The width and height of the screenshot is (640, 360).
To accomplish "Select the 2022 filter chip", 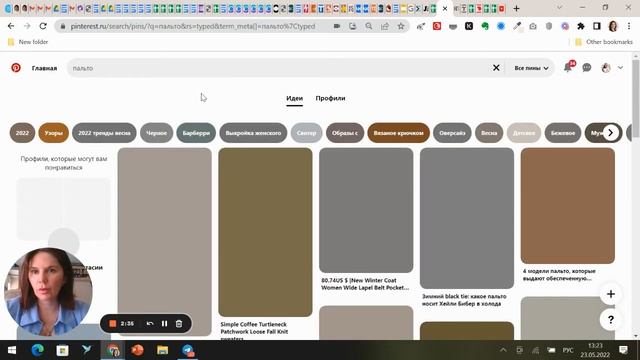I will 22,133.
